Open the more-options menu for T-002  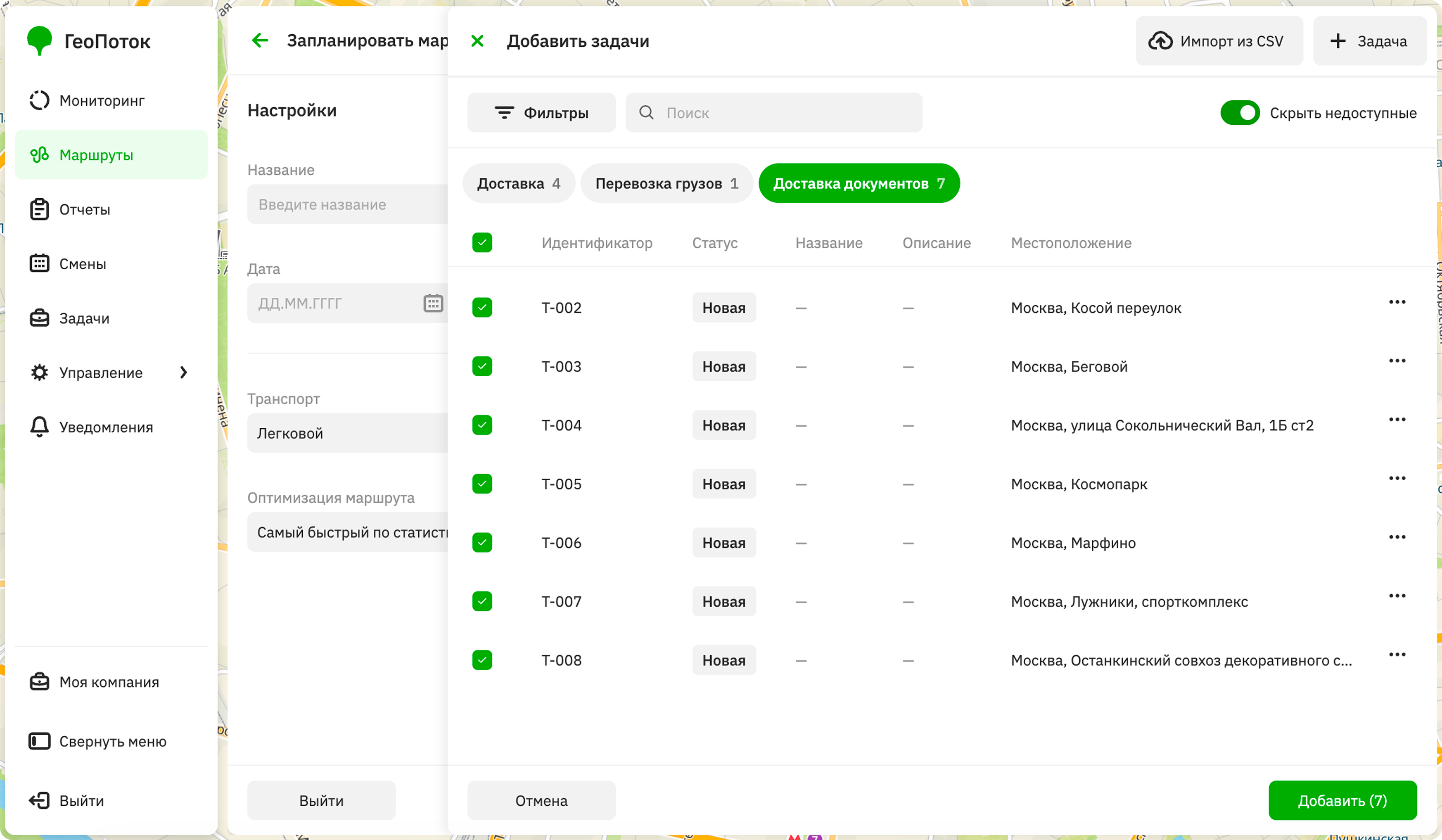(x=1397, y=302)
